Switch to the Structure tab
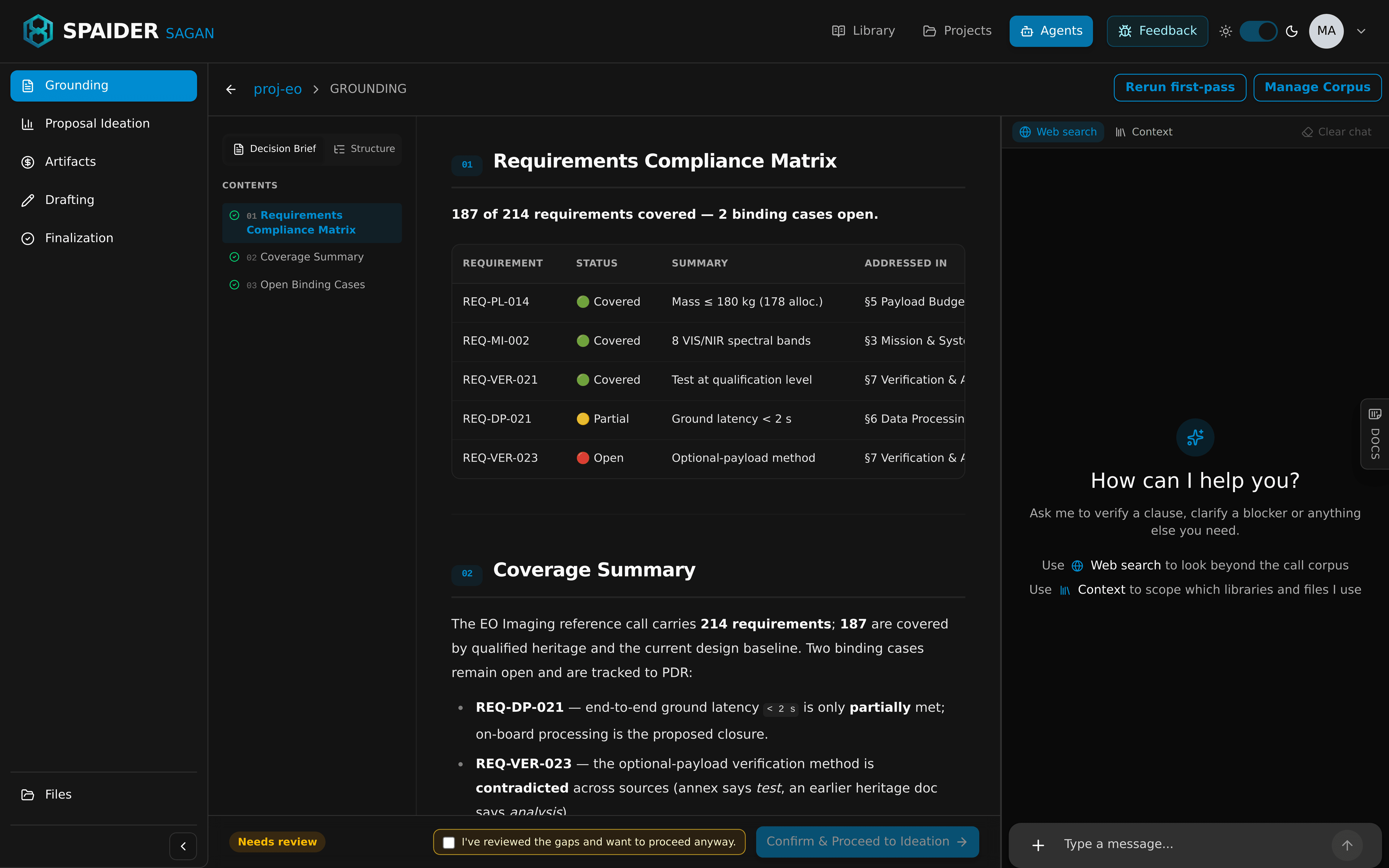Screen dimensions: 1389x868 click(365, 149)
